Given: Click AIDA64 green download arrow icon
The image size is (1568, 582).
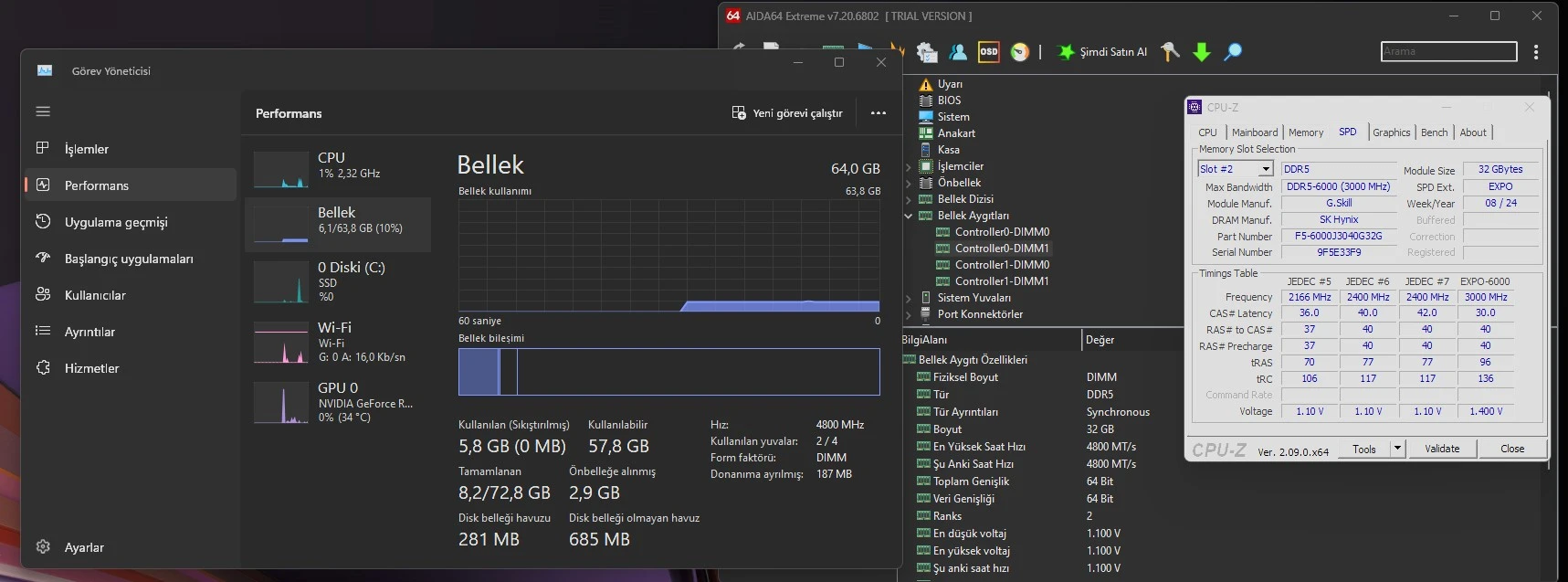Looking at the screenshot, I should (x=1202, y=52).
